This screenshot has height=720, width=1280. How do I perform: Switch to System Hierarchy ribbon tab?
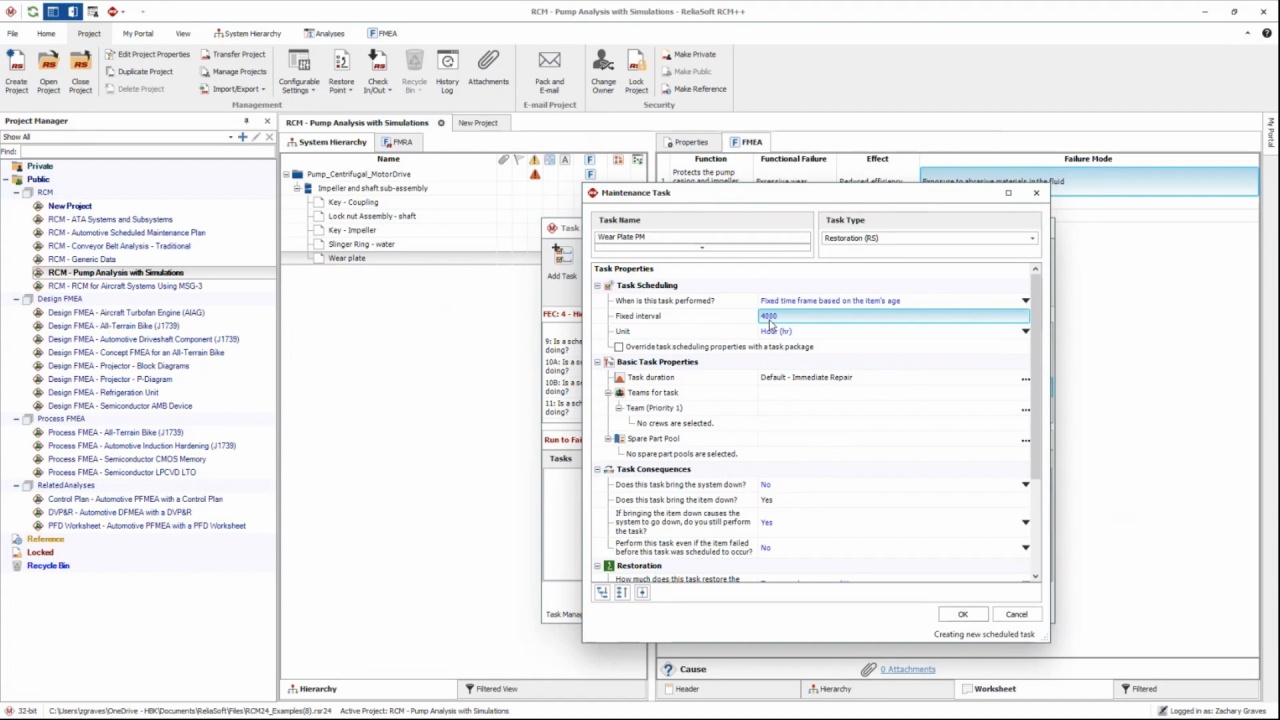pos(247,33)
